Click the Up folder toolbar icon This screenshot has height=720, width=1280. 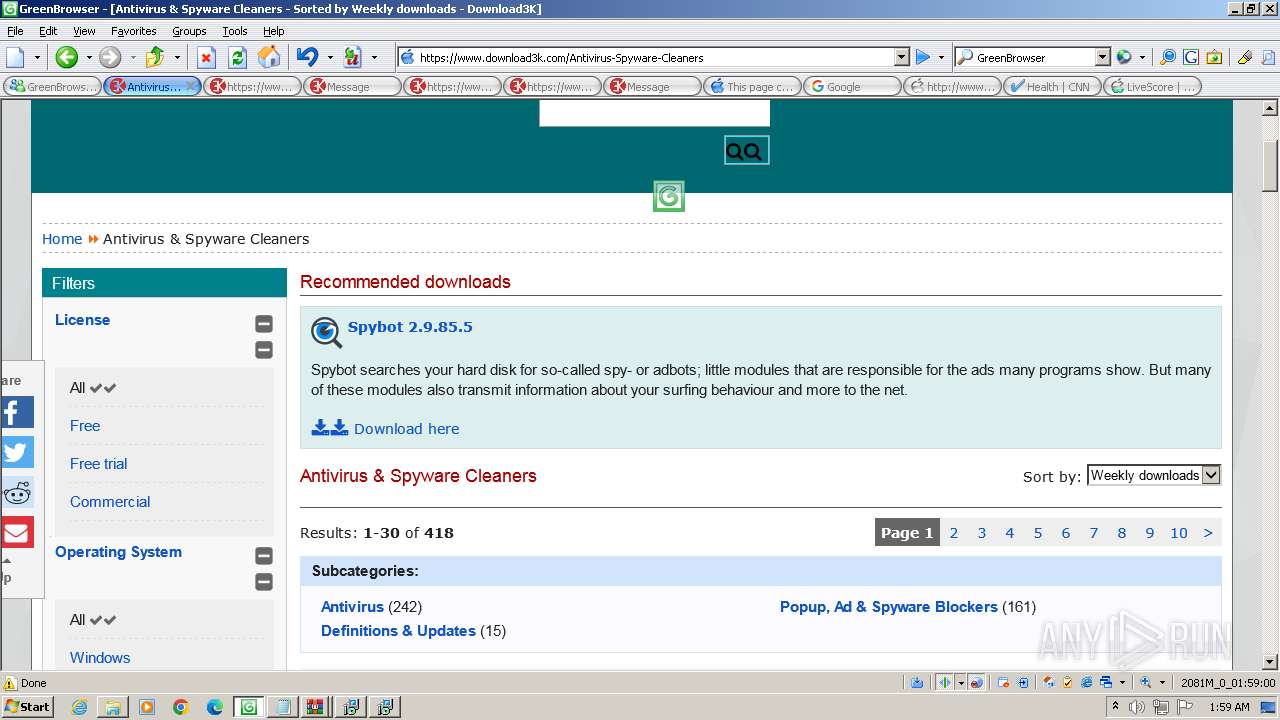click(x=154, y=57)
